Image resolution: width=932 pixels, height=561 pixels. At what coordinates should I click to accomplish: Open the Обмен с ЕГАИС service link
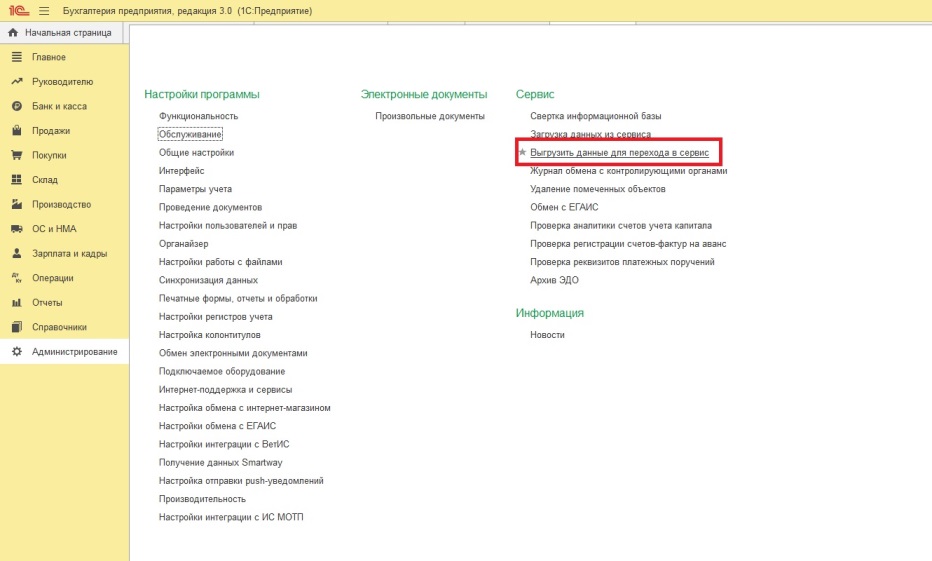pos(564,207)
